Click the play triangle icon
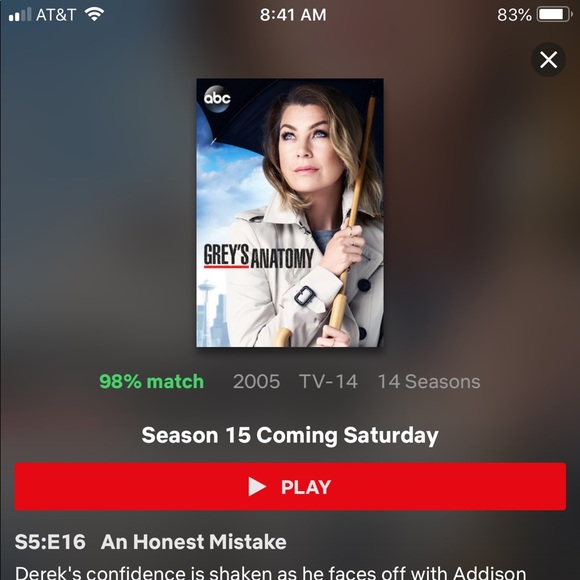This screenshot has height=580, width=580. (x=257, y=486)
